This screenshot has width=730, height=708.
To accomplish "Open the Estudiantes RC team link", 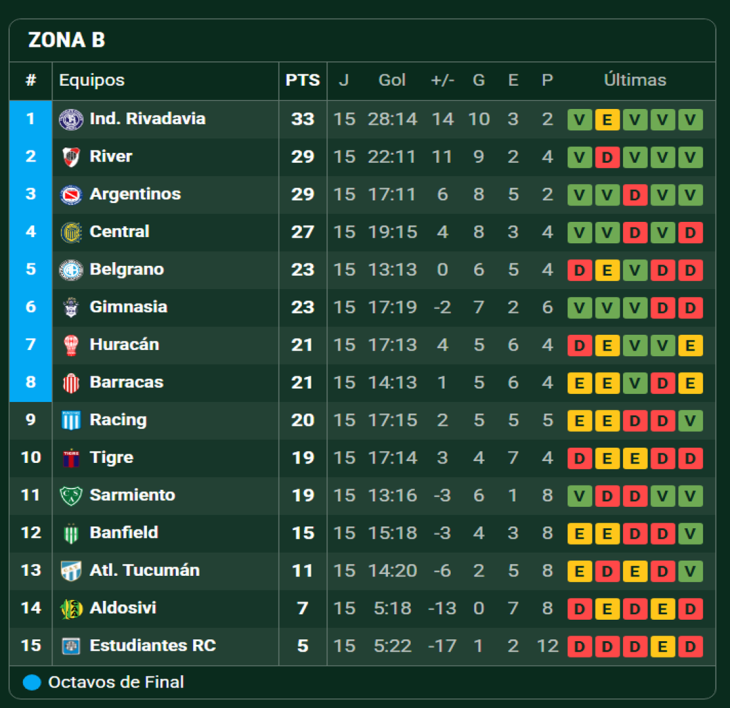I will pos(152,645).
